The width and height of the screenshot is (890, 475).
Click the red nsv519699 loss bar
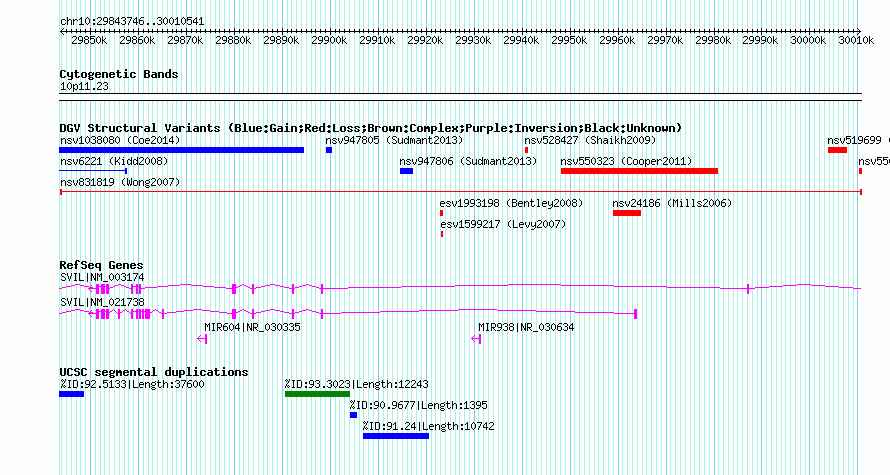837,150
